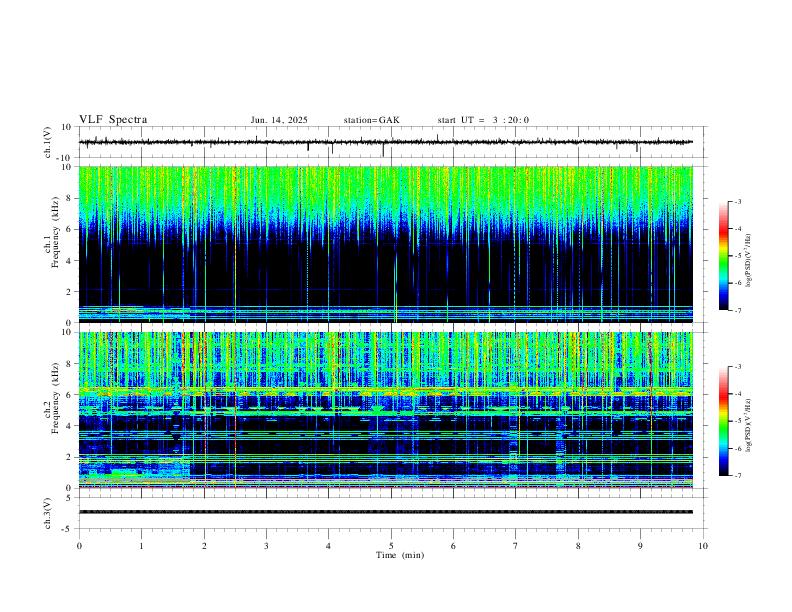The width and height of the screenshot is (792, 612).
Task: Click the 6 kHz emission band in ch.2
Action: [385, 392]
